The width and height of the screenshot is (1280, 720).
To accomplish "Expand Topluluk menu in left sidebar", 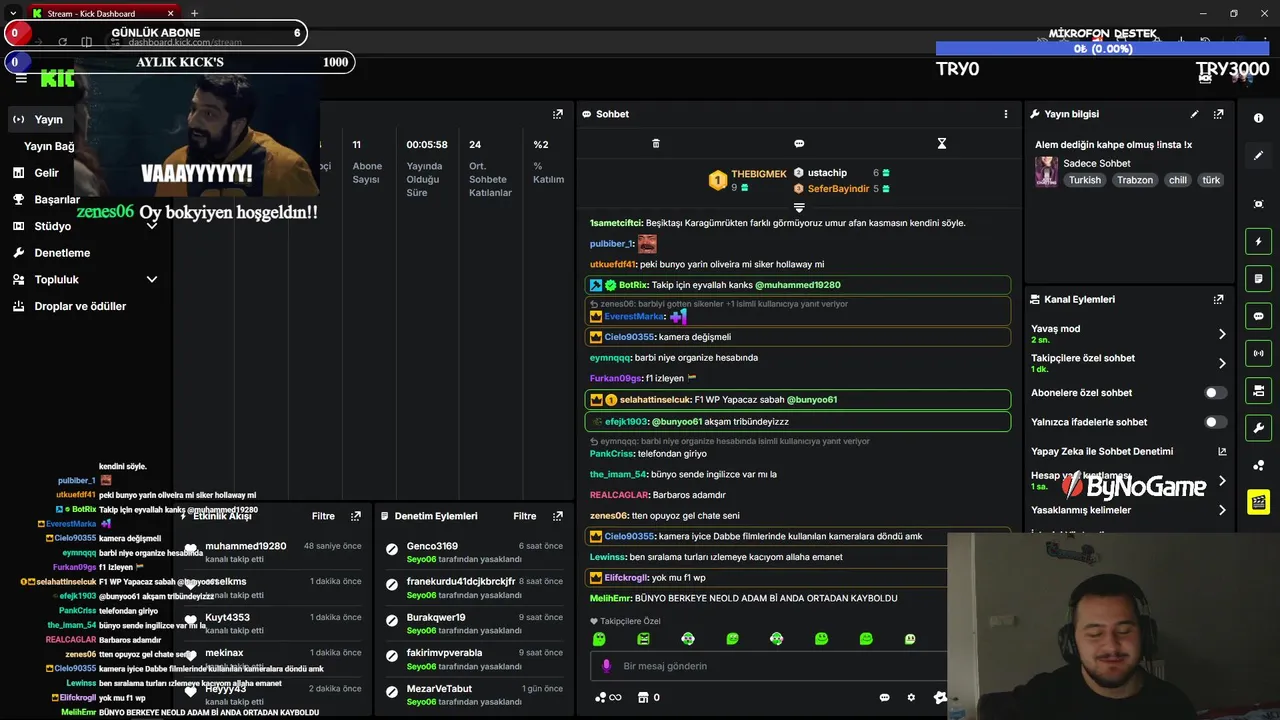I will 152,279.
